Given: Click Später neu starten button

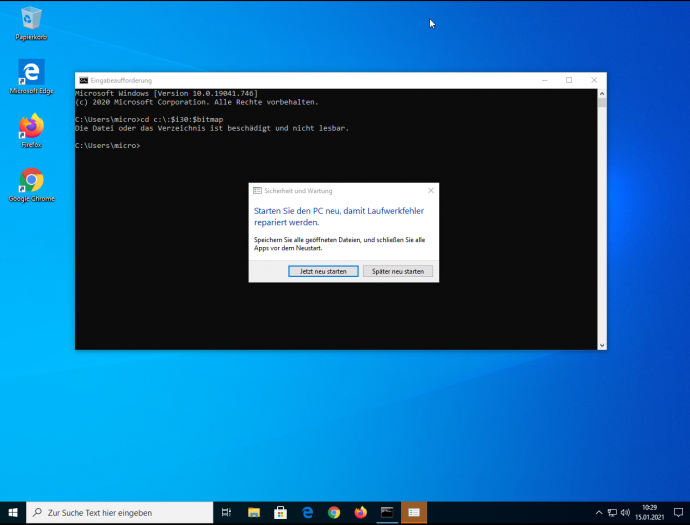Looking at the screenshot, I should (x=398, y=271).
